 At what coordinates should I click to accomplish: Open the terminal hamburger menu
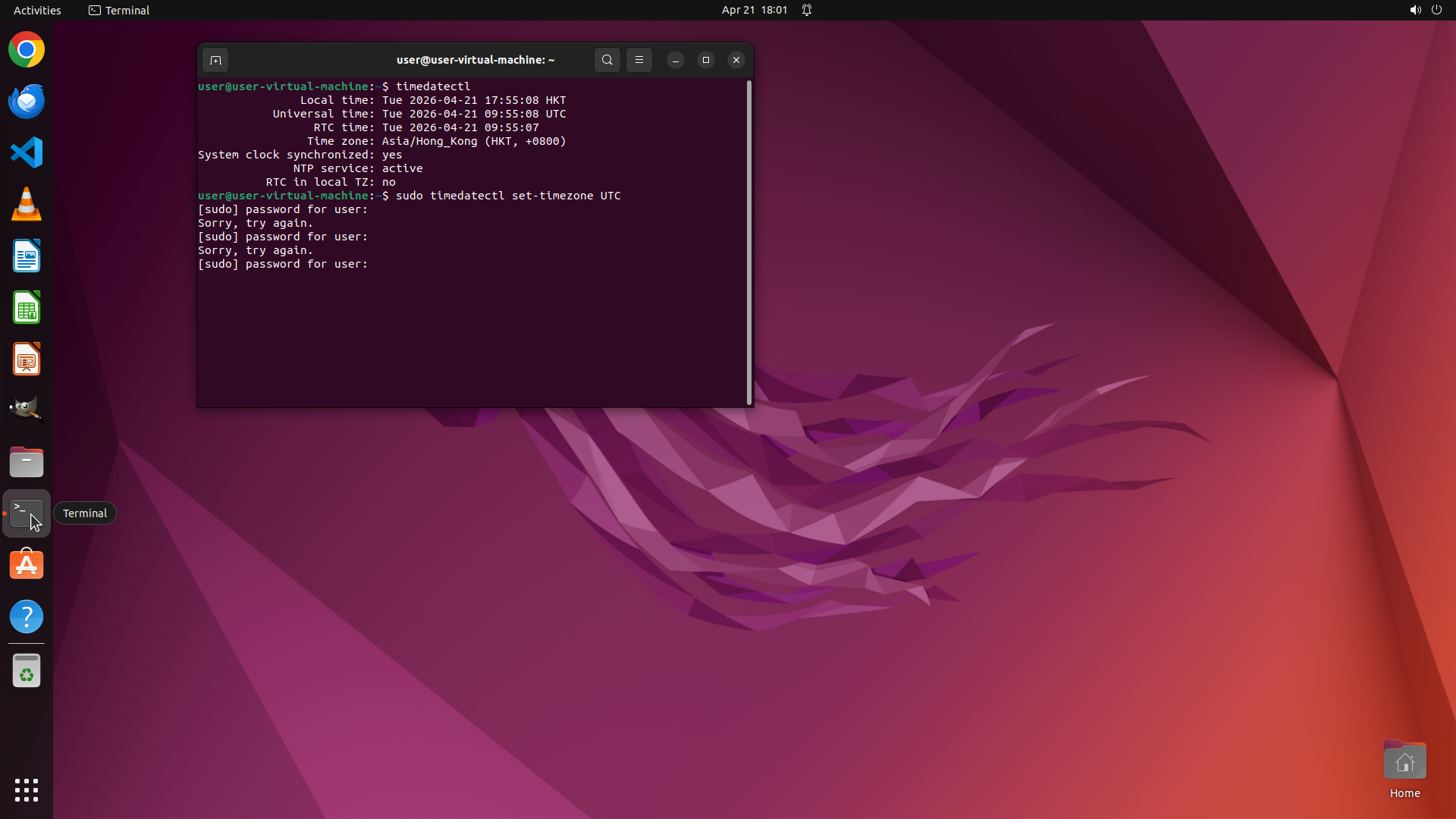(639, 60)
